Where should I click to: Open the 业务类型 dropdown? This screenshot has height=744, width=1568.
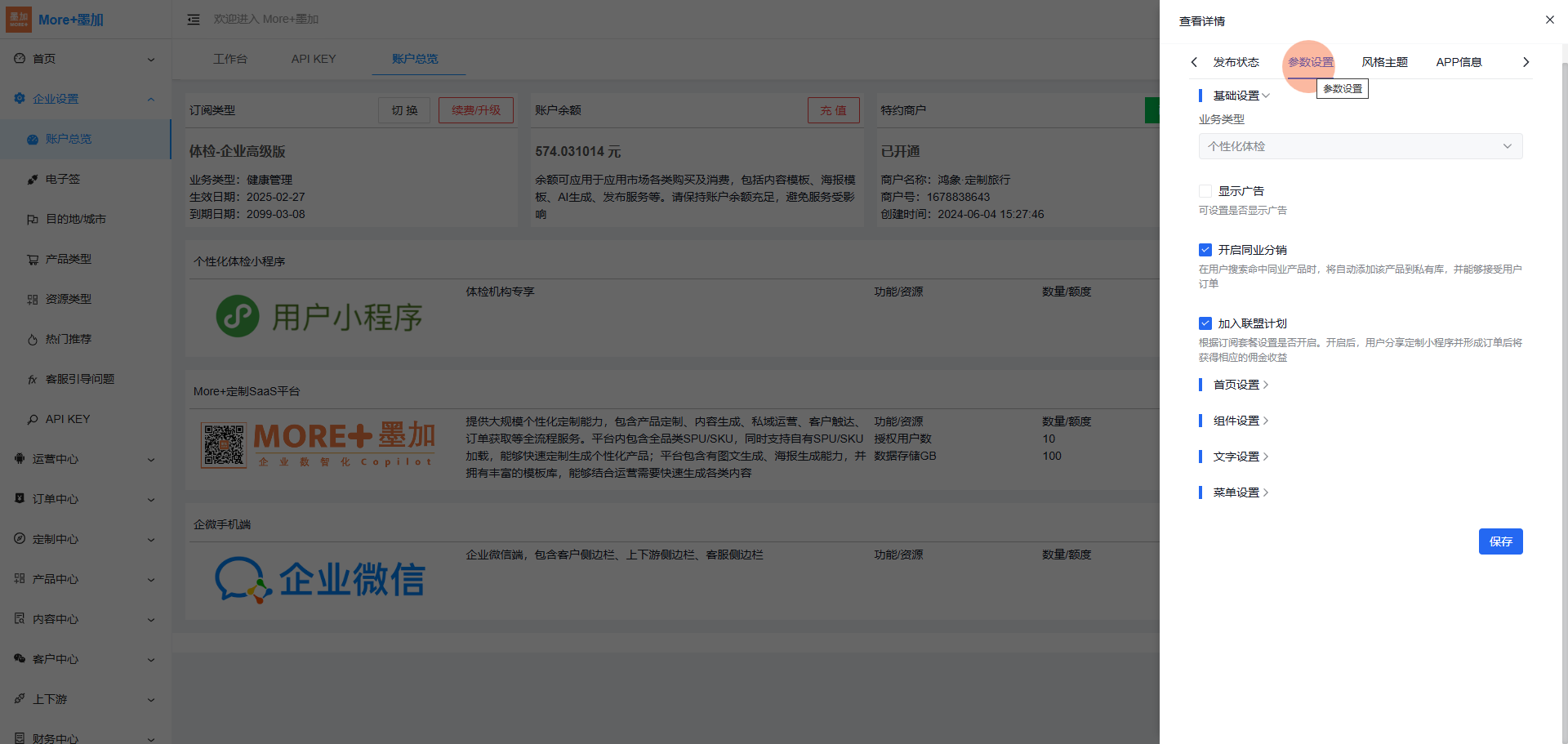point(1360,146)
